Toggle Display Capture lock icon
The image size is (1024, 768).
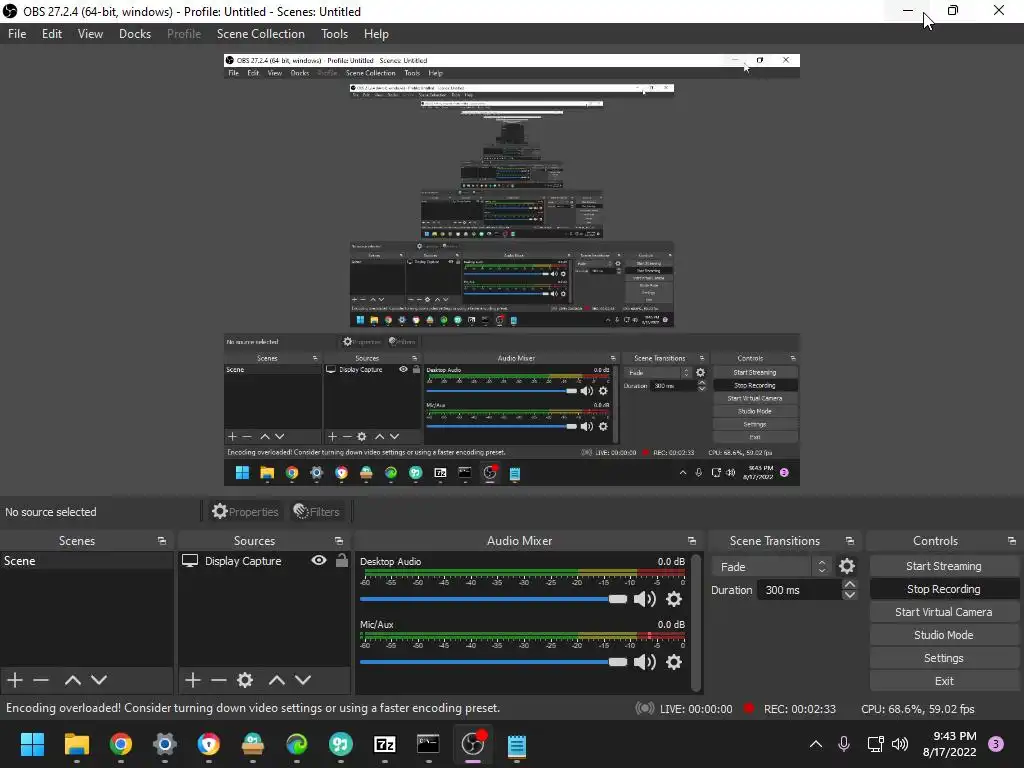342,560
